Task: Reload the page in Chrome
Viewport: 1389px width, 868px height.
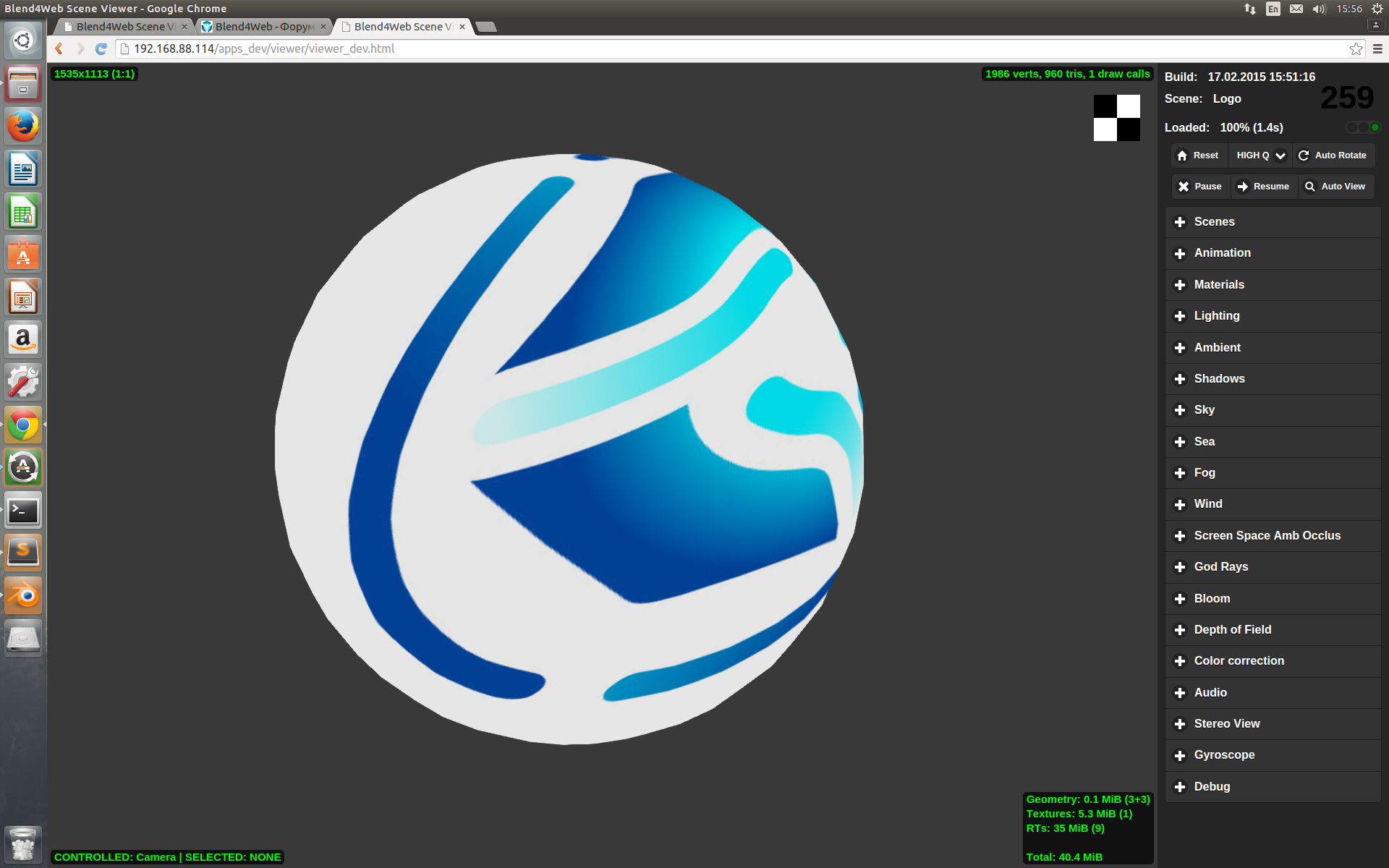Action: pos(101,48)
